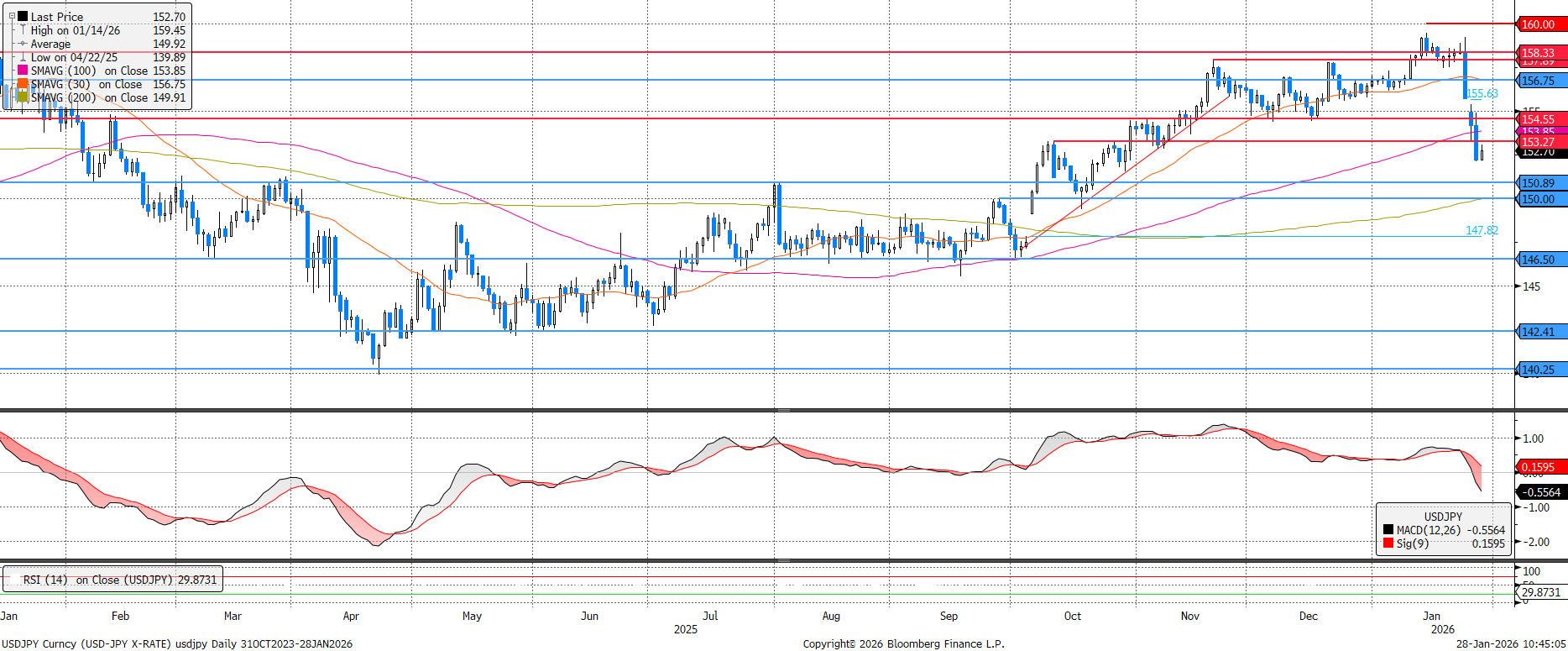Viewport: 1568px width, 651px height.
Task: Click the red 0.1595 signal value tag
Action: click(x=1541, y=467)
